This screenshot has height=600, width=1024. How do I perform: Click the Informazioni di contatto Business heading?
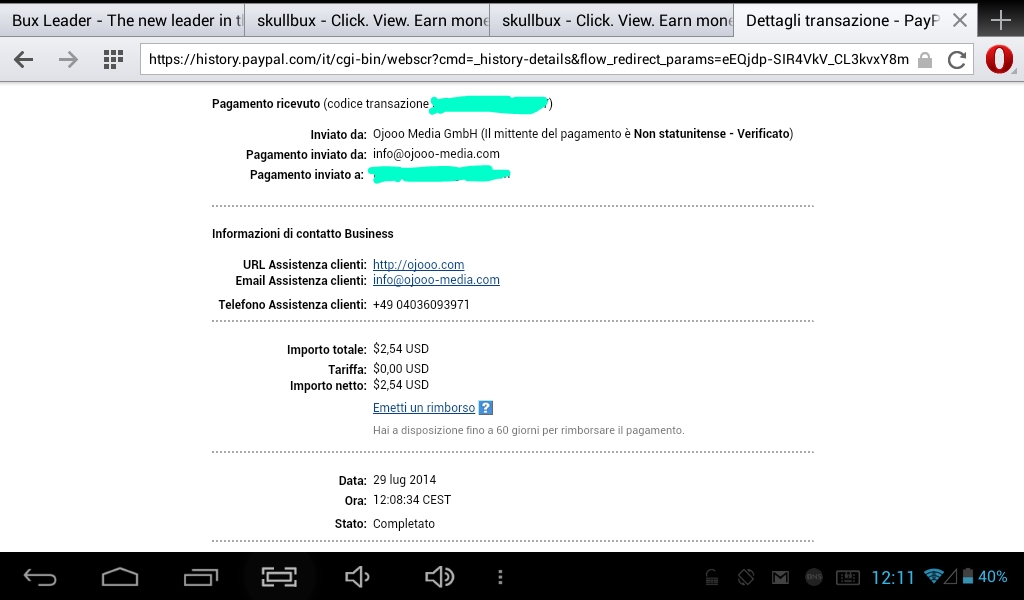(x=303, y=234)
